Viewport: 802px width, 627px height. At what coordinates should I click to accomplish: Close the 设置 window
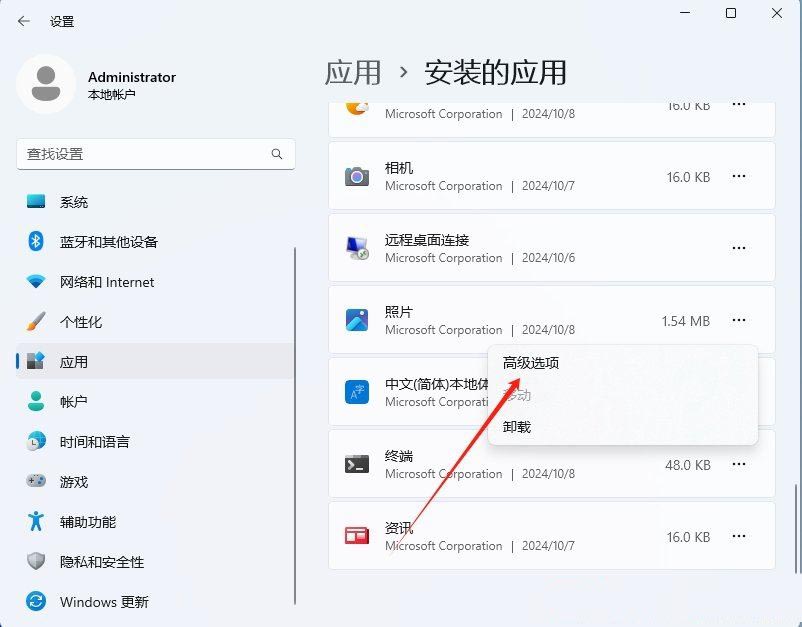pyautogui.click(x=776, y=13)
